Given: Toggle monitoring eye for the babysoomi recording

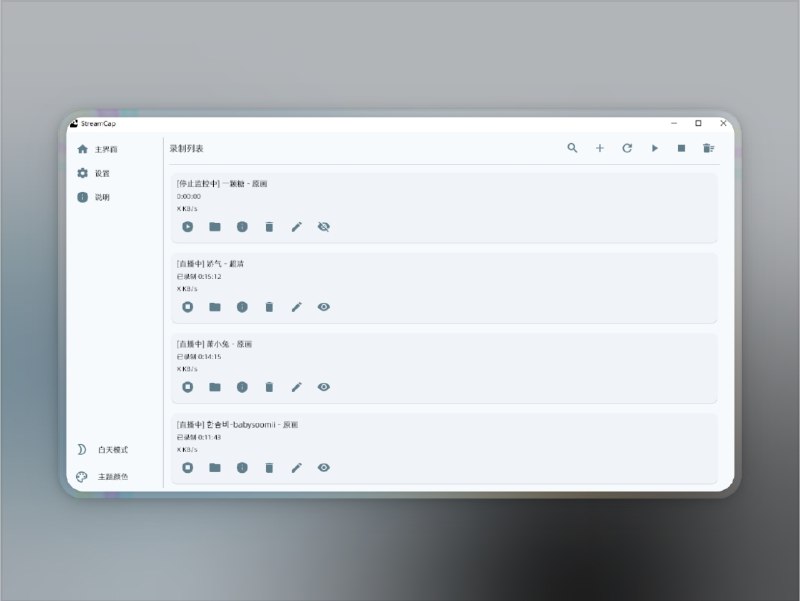Looking at the screenshot, I should (323, 467).
